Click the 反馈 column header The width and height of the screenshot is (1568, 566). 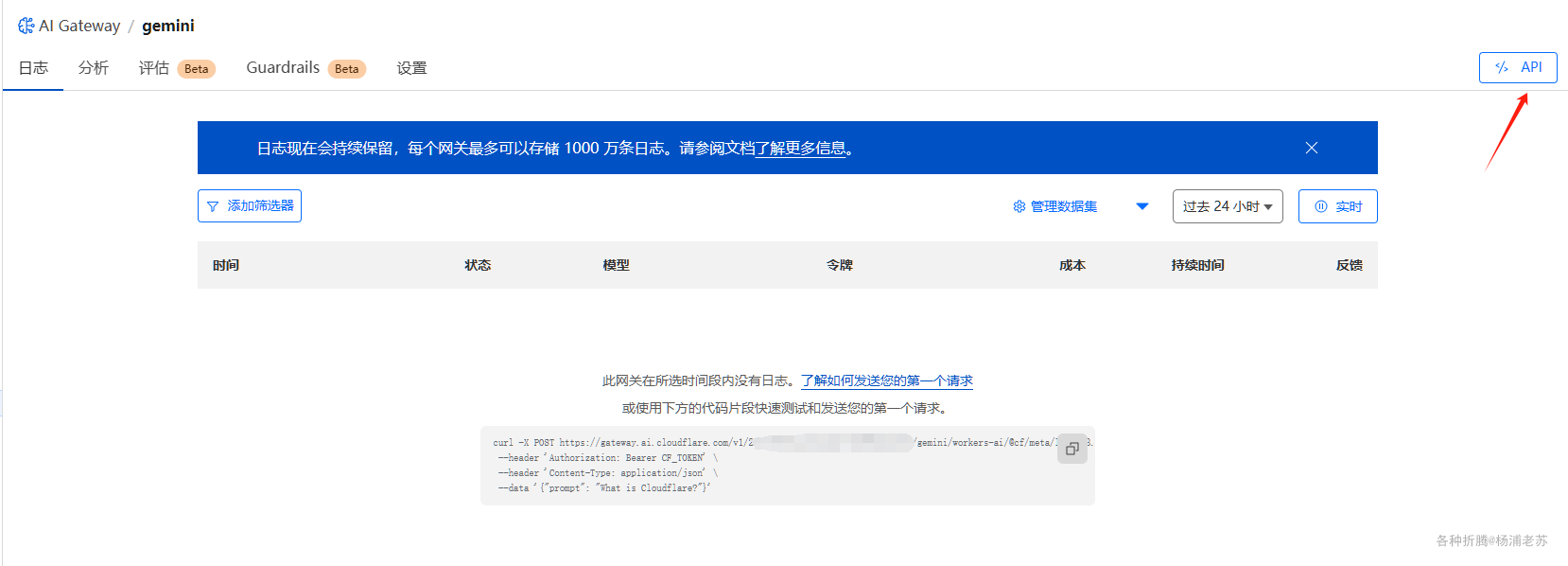pyautogui.click(x=1350, y=265)
